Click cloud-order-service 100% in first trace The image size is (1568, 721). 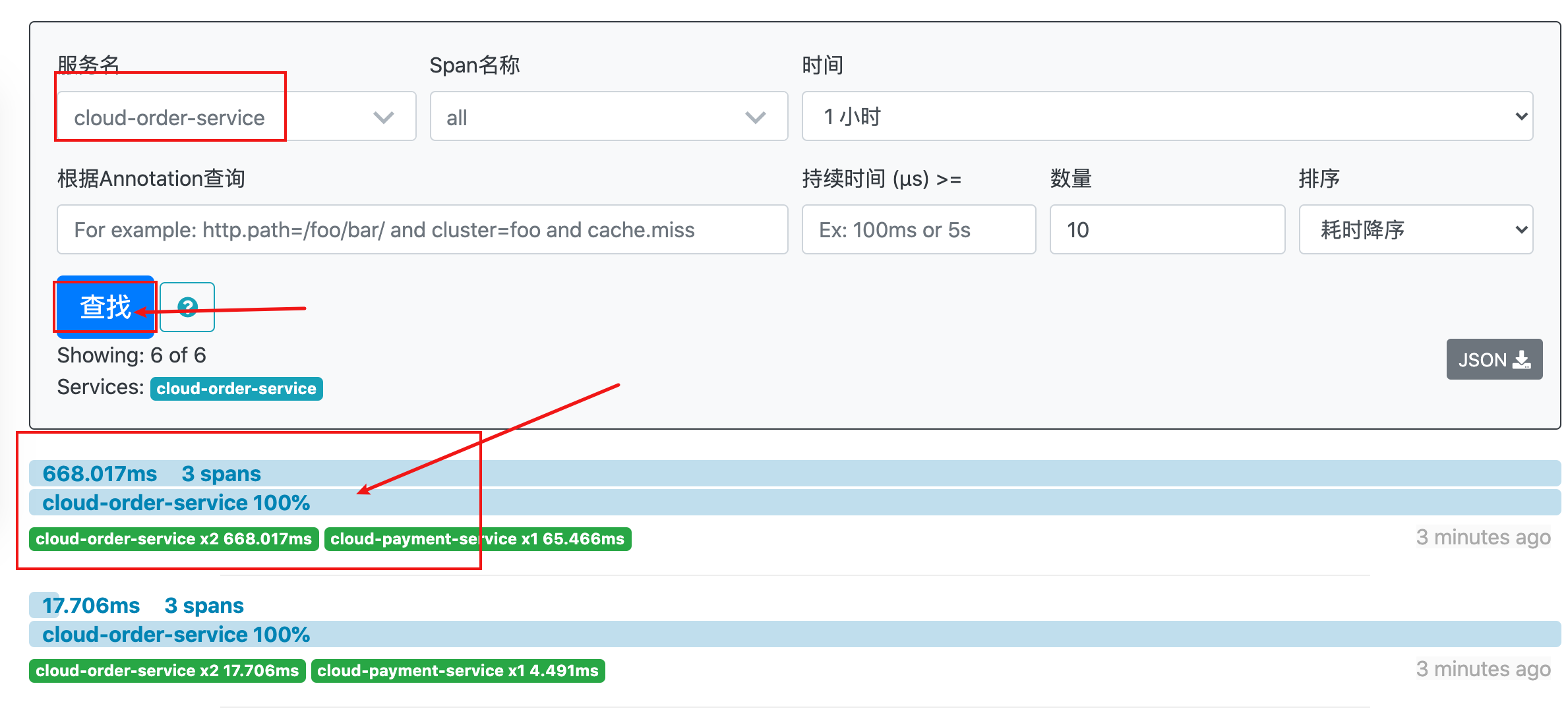tap(176, 502)
